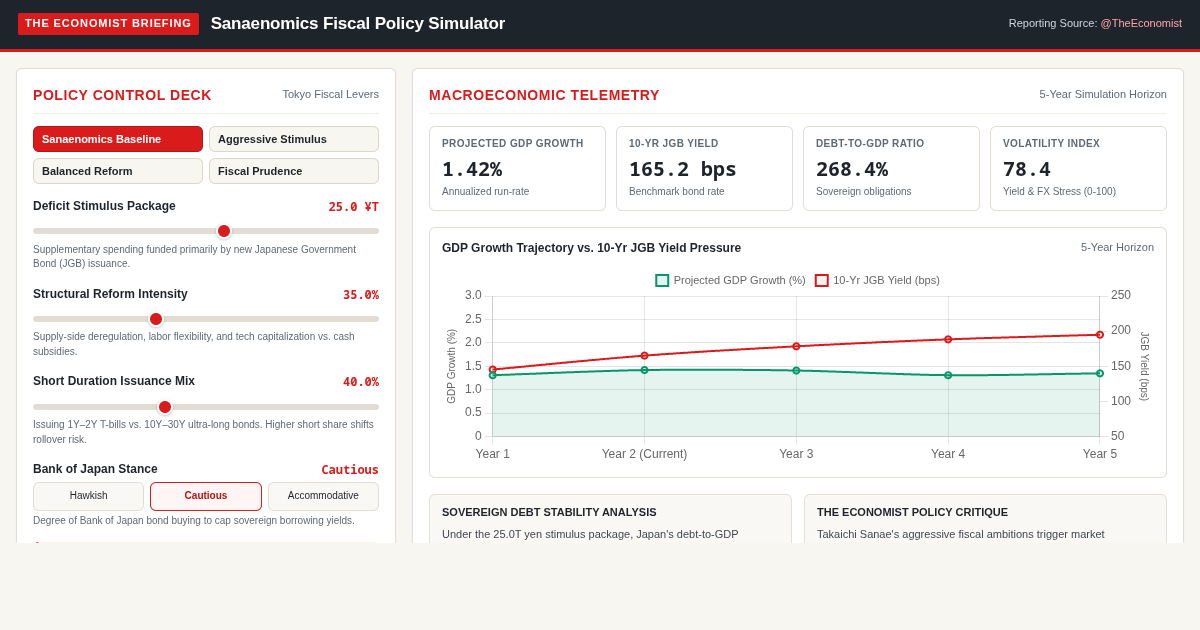Click THE ECONOMIST BRIEFING badge
This screenshot has width=1200, height=630.
[x=108, y=24]
